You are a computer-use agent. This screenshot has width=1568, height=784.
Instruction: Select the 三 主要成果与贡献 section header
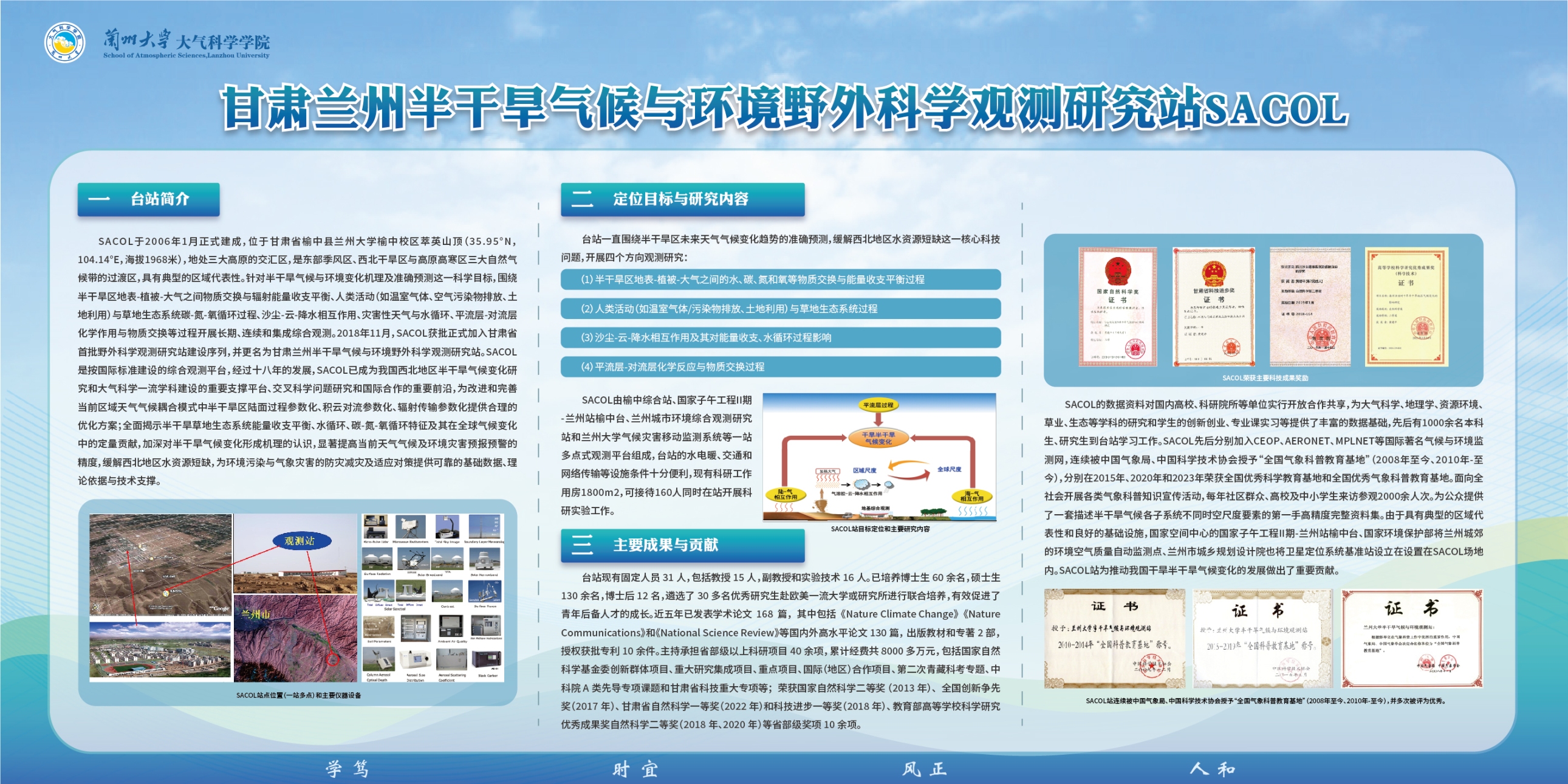[x=682, y=545]
